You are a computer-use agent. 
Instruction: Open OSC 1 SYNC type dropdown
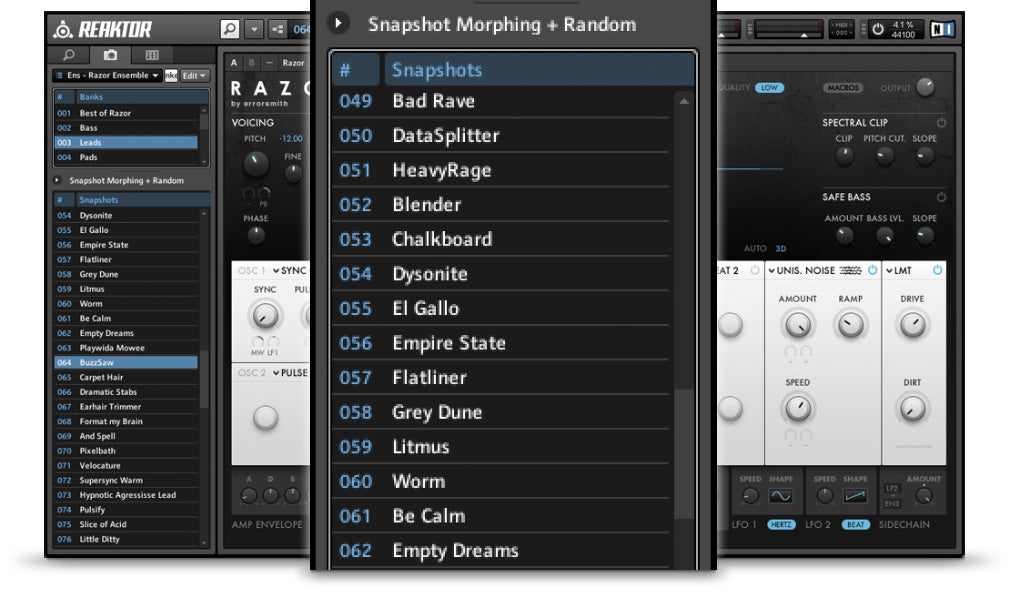tap(290, 271)
